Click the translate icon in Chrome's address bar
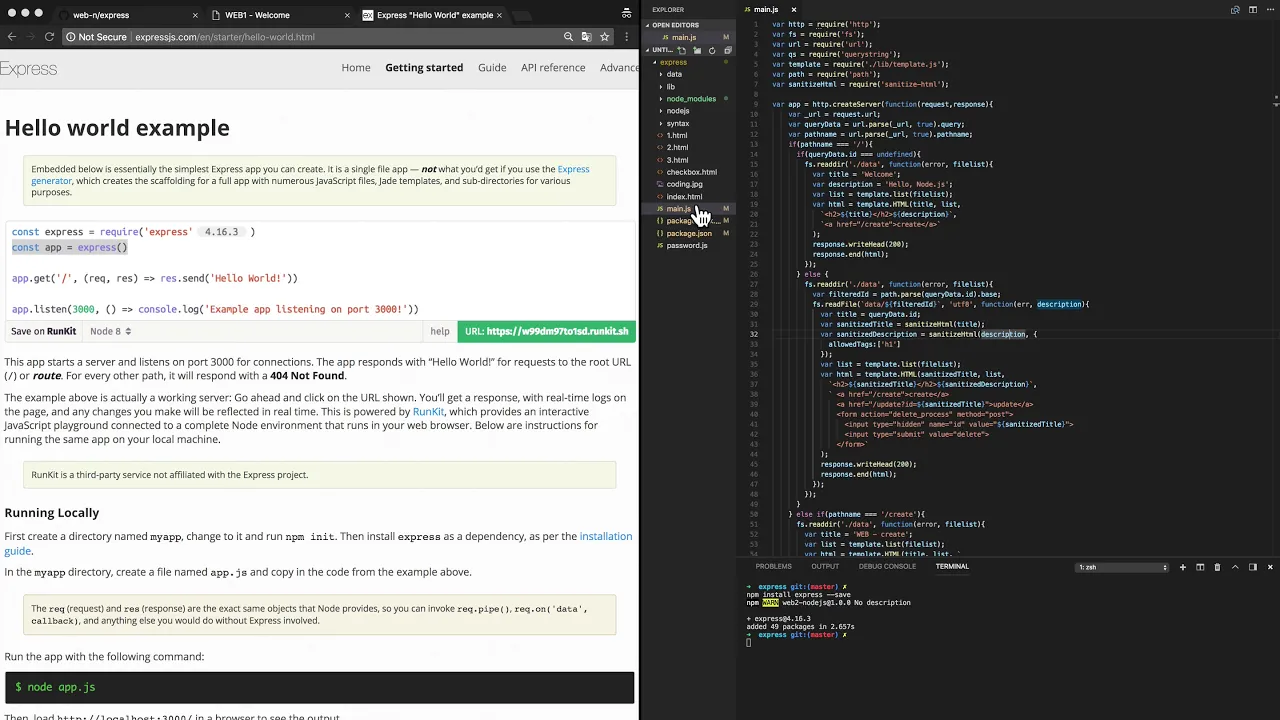Image resolution: width=1280 pixels, height=720 pixels. [x=586, y=37]
